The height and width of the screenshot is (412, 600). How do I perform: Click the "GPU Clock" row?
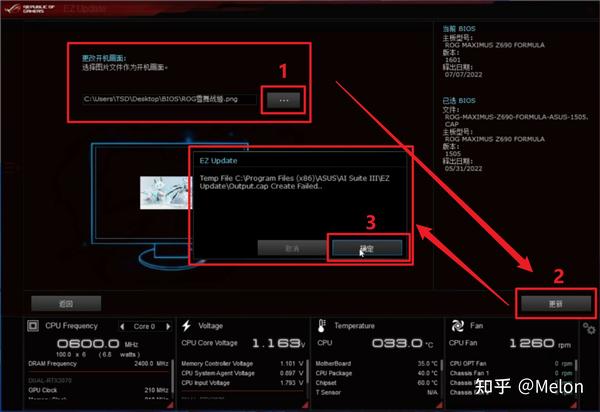click(x=98, y=390)
